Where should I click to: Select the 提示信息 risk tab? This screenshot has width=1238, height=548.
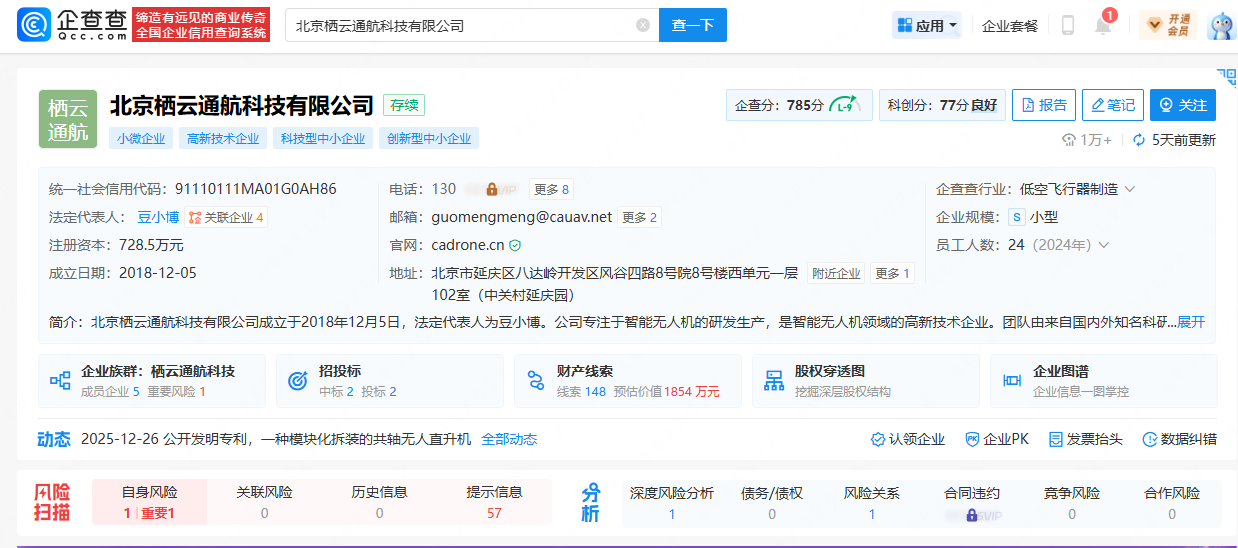coord(494,502)
